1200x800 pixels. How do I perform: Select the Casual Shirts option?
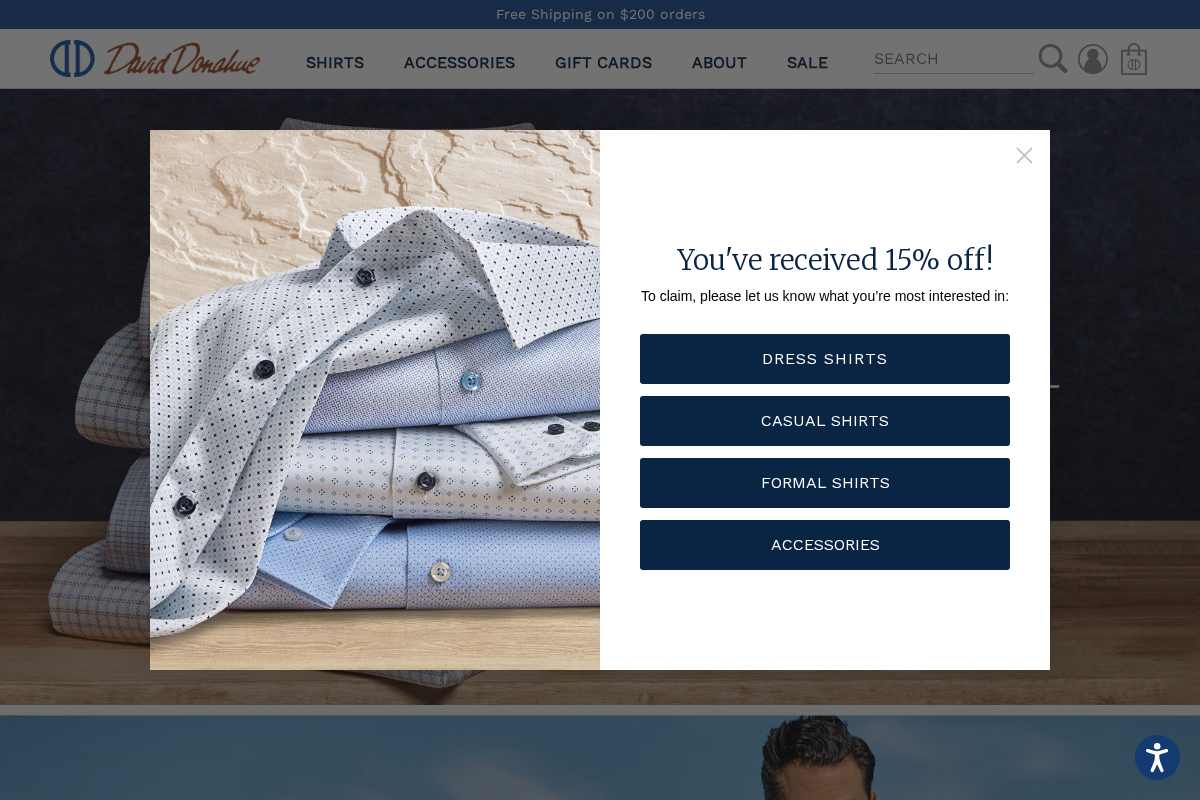click(825, 421)
